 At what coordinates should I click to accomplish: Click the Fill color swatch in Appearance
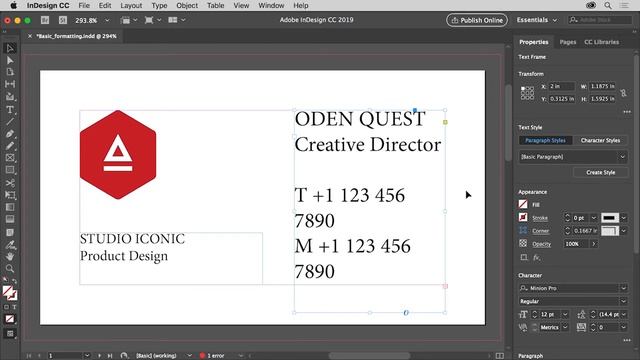(523, 204)
